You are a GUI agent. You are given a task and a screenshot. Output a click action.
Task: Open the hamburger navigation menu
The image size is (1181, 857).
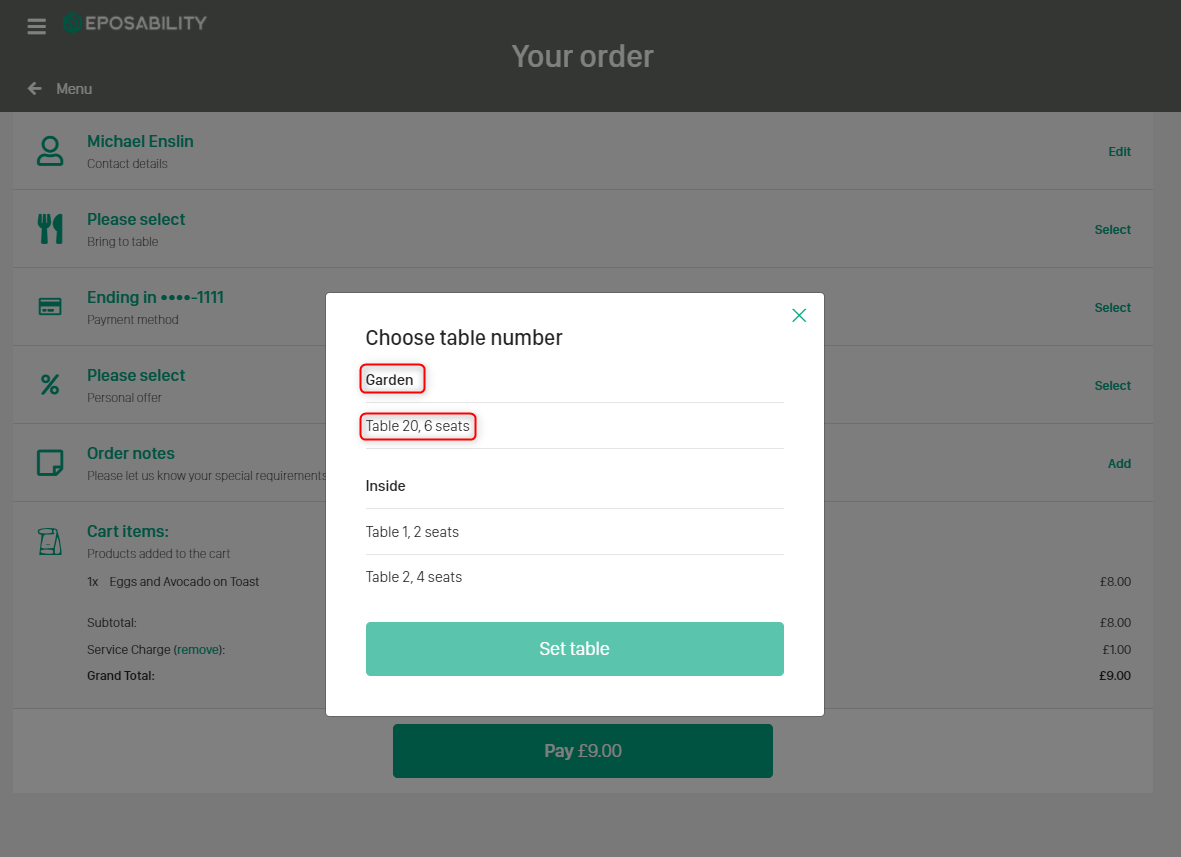click(36, 26)
